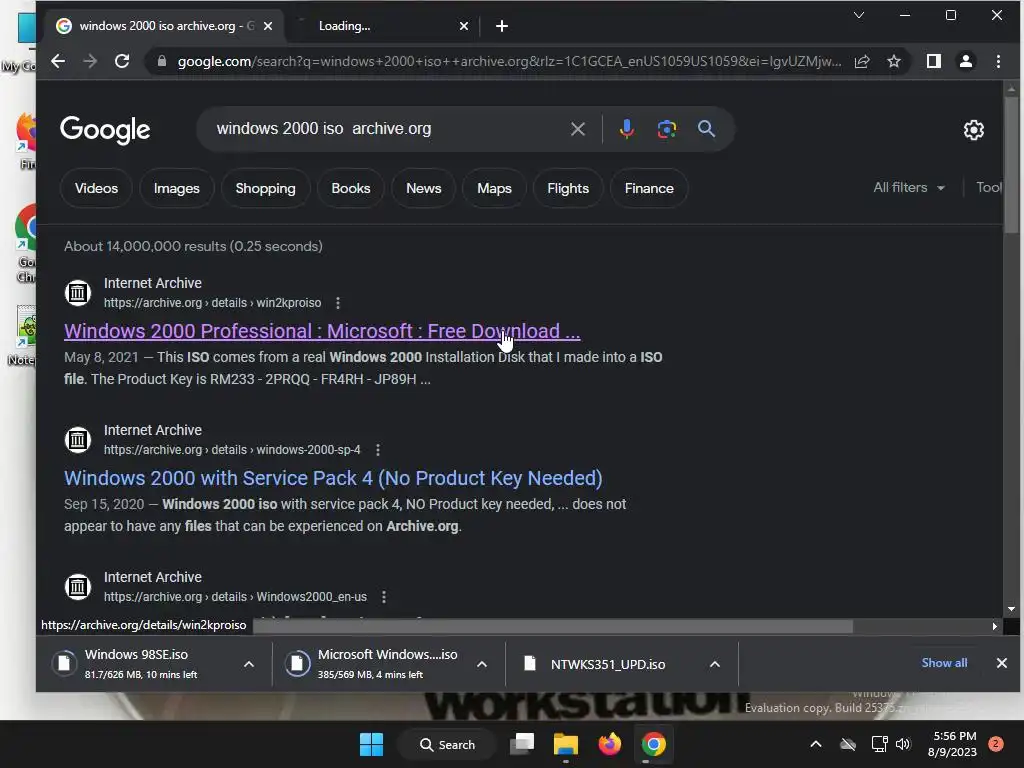Open the Chrome three-dot menu
Viewport: 1024px width, 768px height.
point(998,61)
